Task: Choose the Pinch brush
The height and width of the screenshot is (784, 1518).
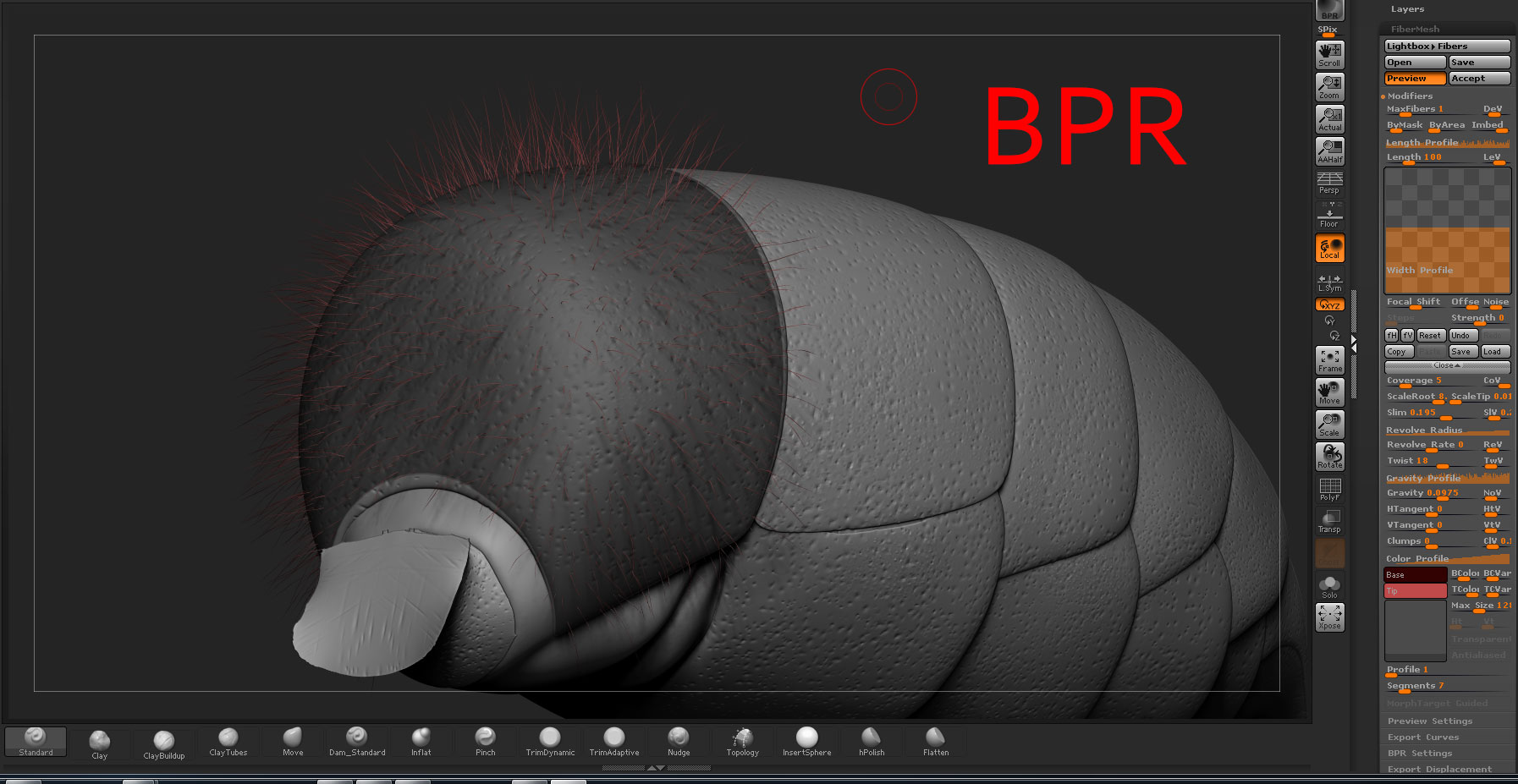Action: [x=486, y=742]
